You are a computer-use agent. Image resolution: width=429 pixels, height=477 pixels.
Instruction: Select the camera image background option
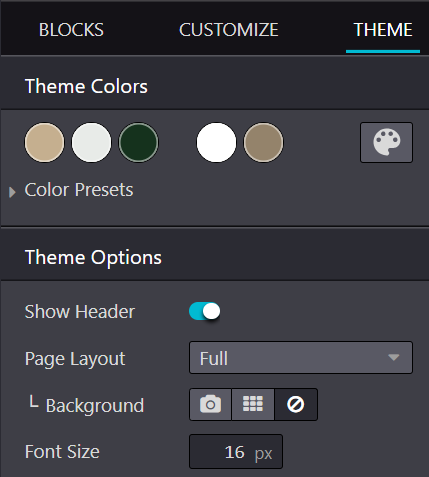coord(210,404)
